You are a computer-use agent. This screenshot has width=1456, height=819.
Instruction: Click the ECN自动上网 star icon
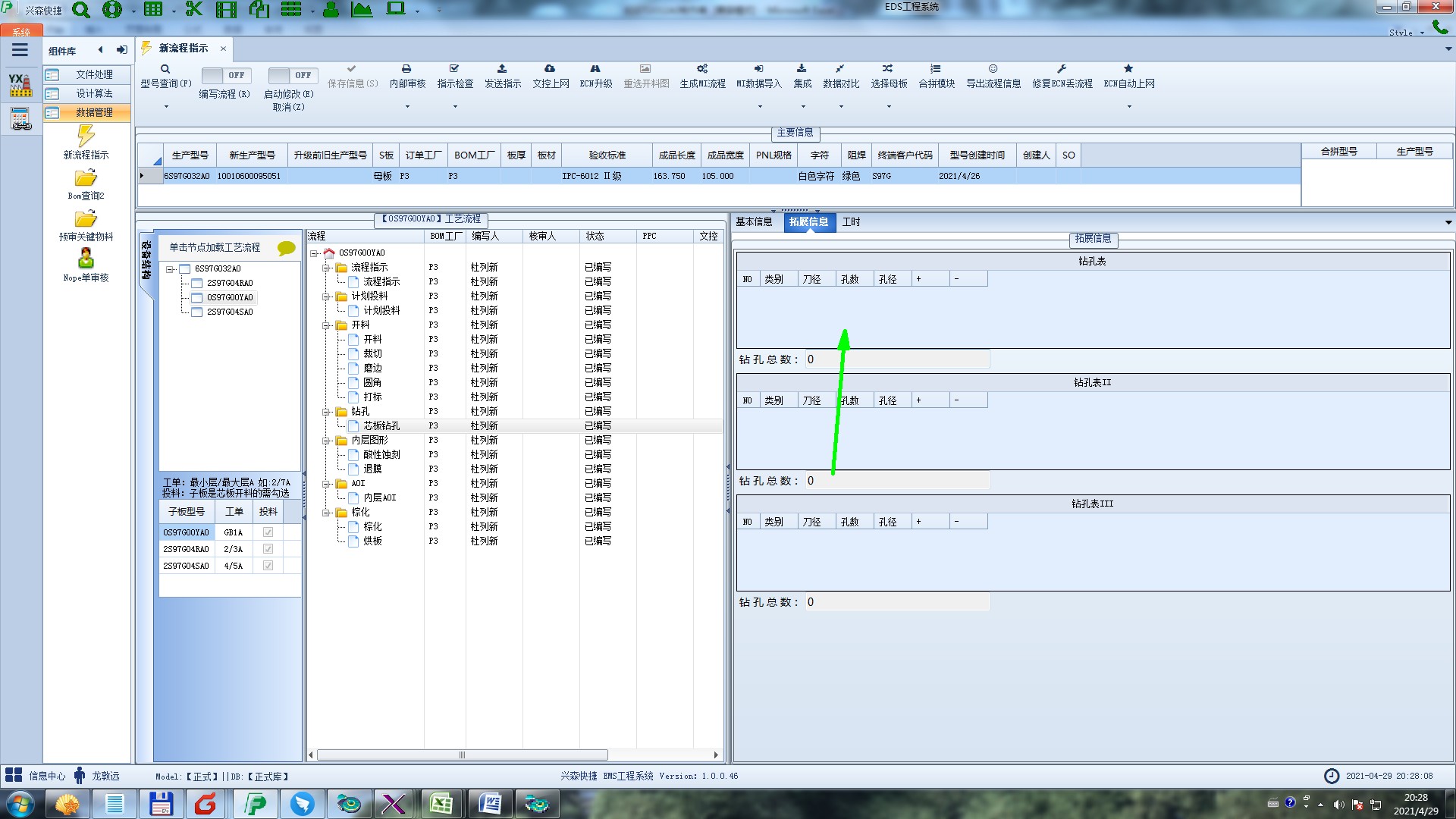click(x=1128, y=69)
